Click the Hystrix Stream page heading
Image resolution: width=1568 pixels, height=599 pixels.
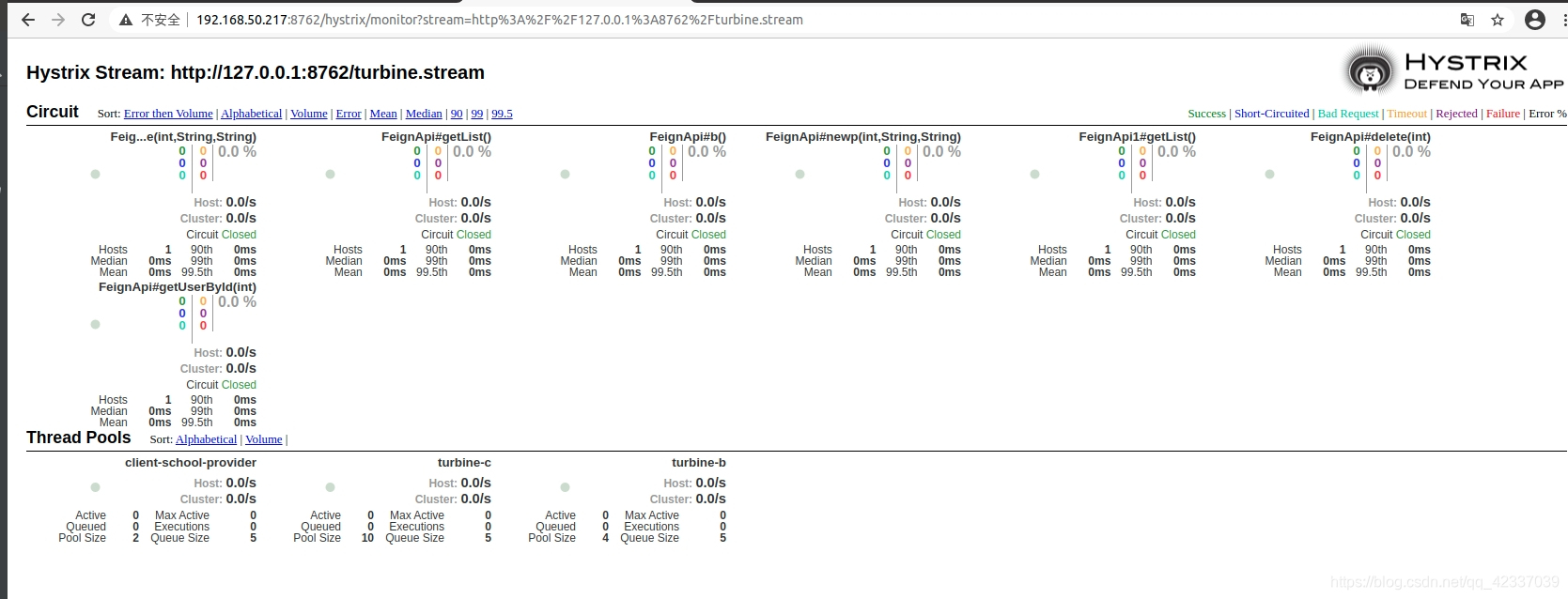click(x=256, y=72)
